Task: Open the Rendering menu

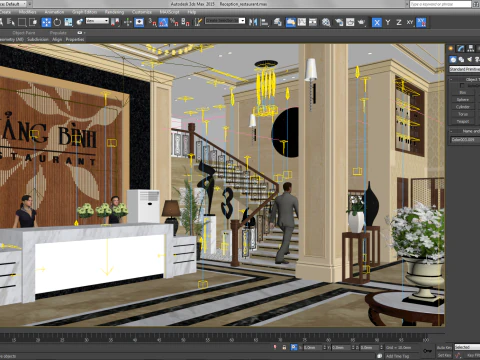Action: pyautogui.click(x=114, y=12)
